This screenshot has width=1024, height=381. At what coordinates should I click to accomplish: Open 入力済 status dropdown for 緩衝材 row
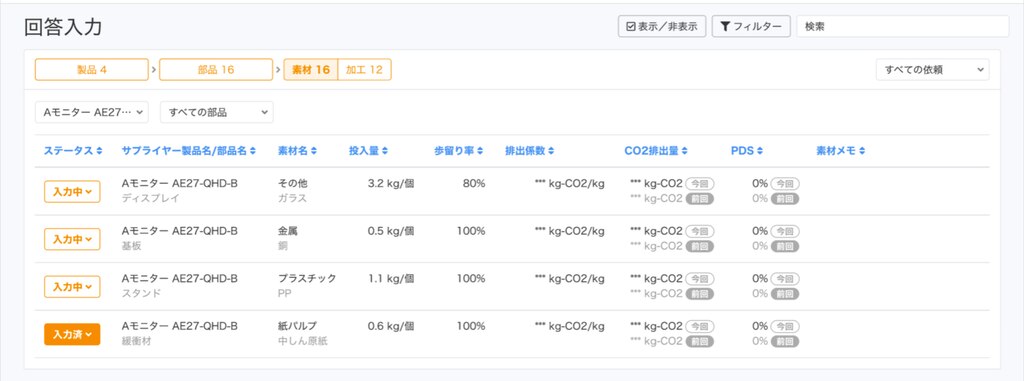(72, 335)
